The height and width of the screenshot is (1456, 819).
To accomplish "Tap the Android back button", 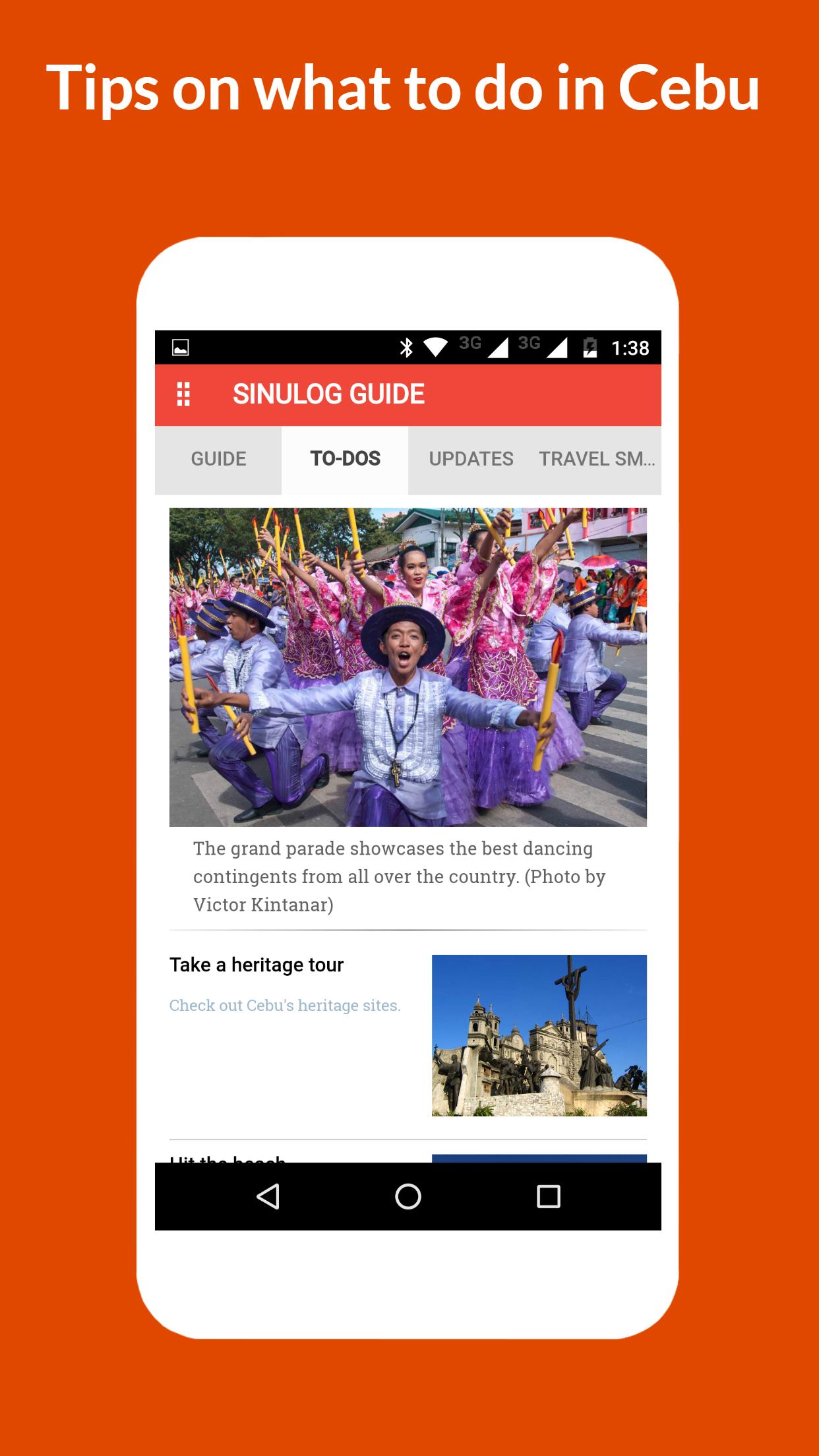I will (268, 1196).
